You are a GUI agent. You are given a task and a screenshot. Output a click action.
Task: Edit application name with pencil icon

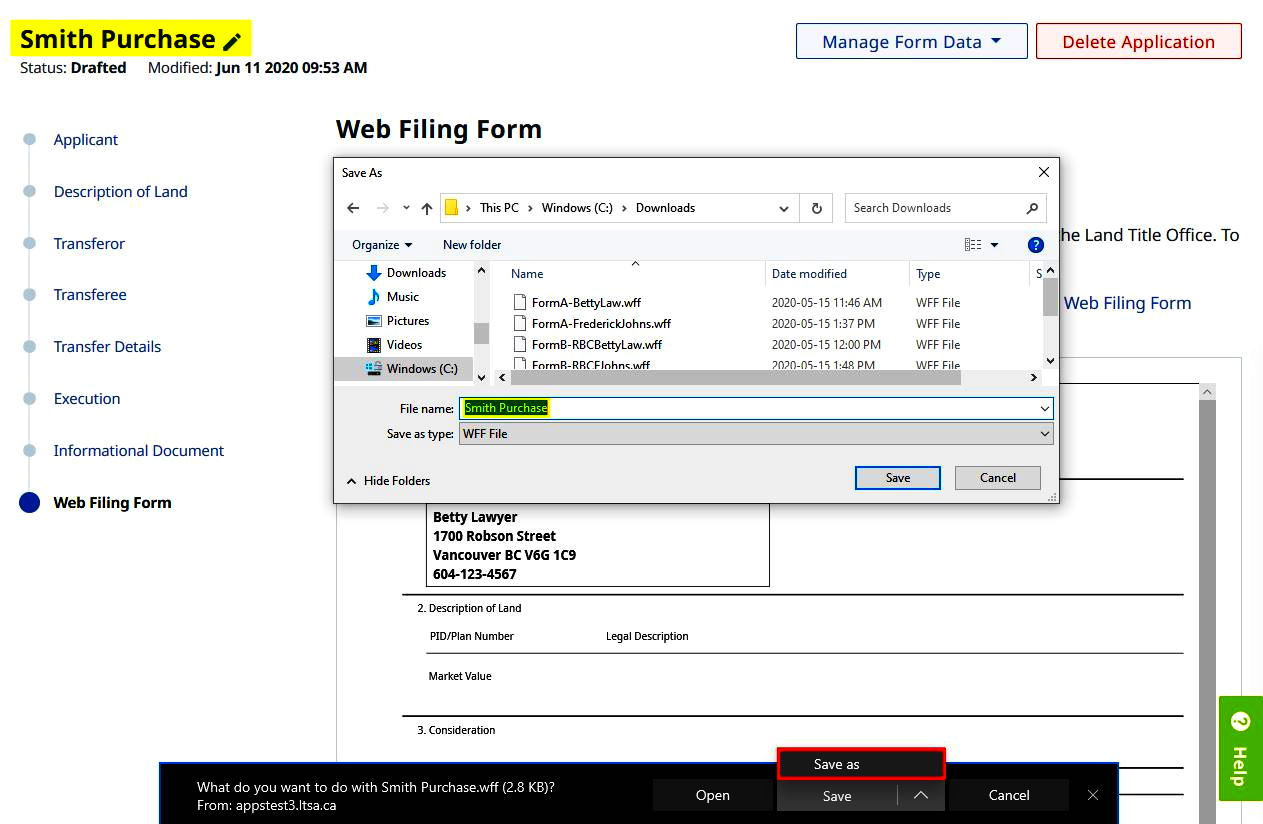[232, 41]
